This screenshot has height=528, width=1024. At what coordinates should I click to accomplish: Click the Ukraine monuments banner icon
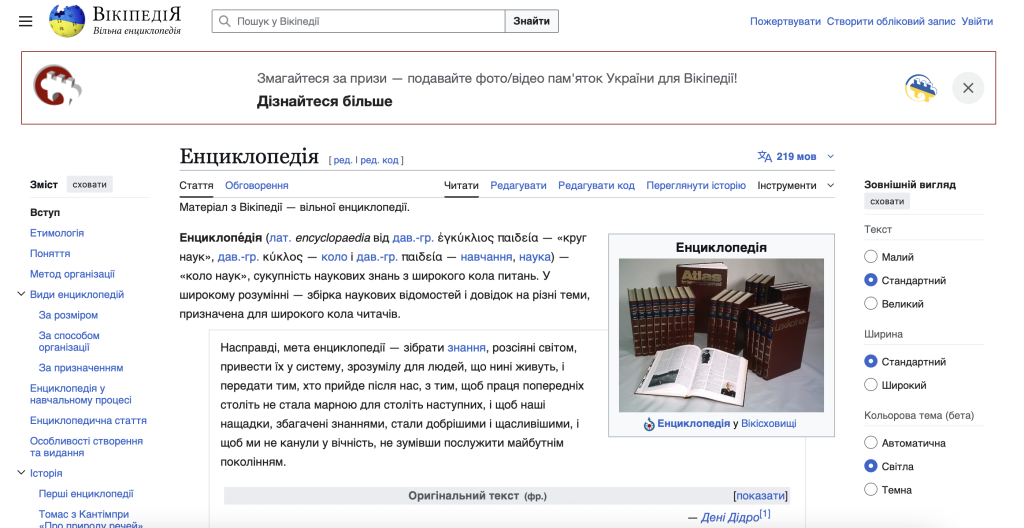920,88
